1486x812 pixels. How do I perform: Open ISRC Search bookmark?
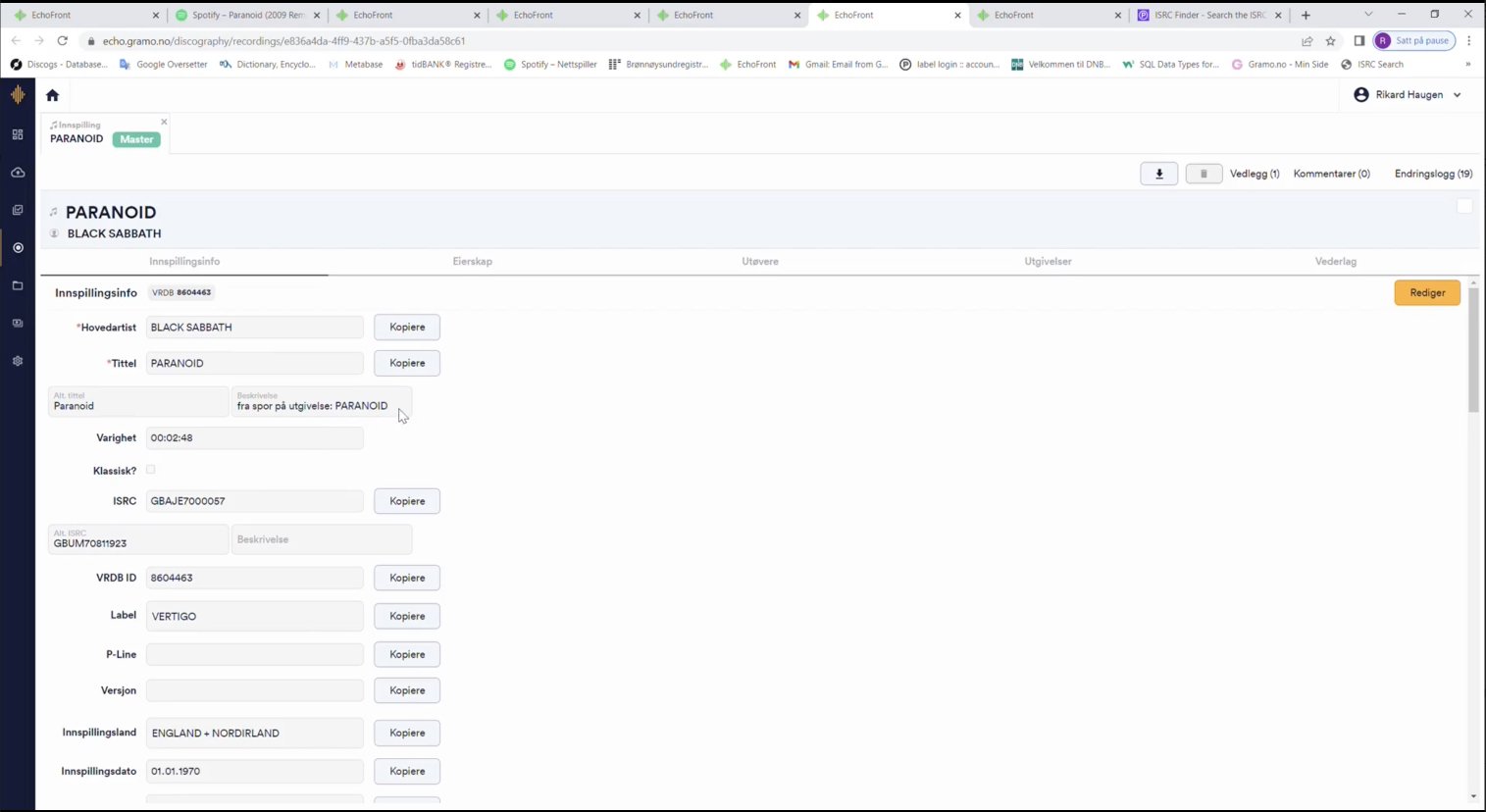click(1372, 65)
